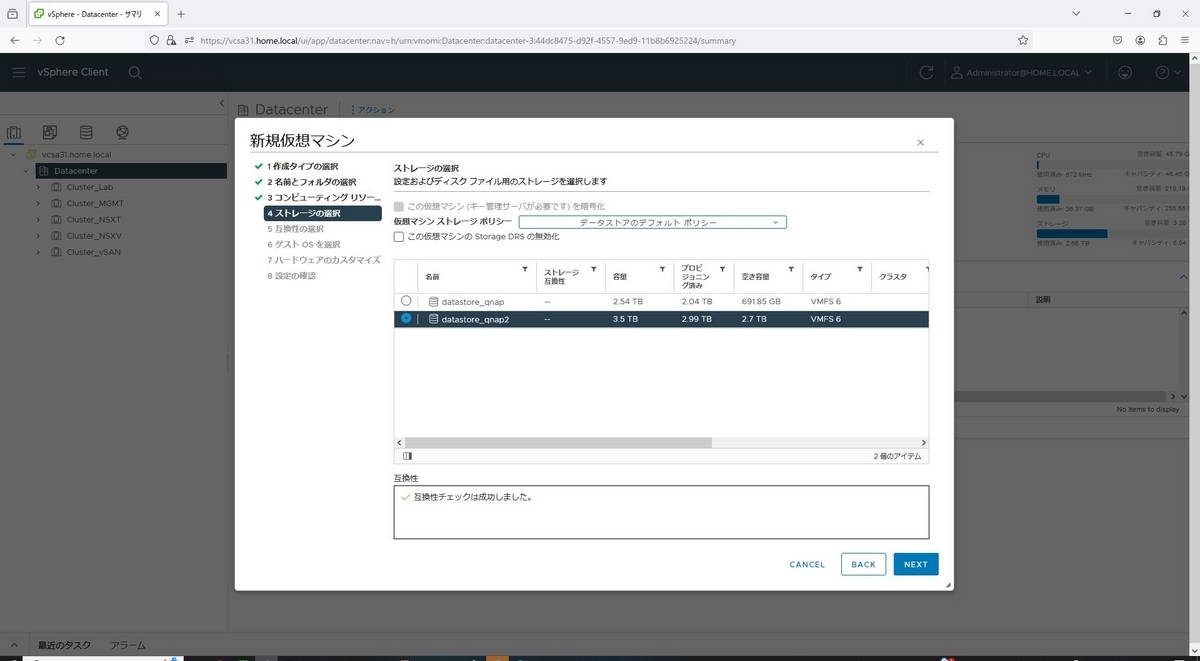The image size is (1200, 661).
Task: Expand Cluster_Lab in the tree
Action: [x=38, y=187]
